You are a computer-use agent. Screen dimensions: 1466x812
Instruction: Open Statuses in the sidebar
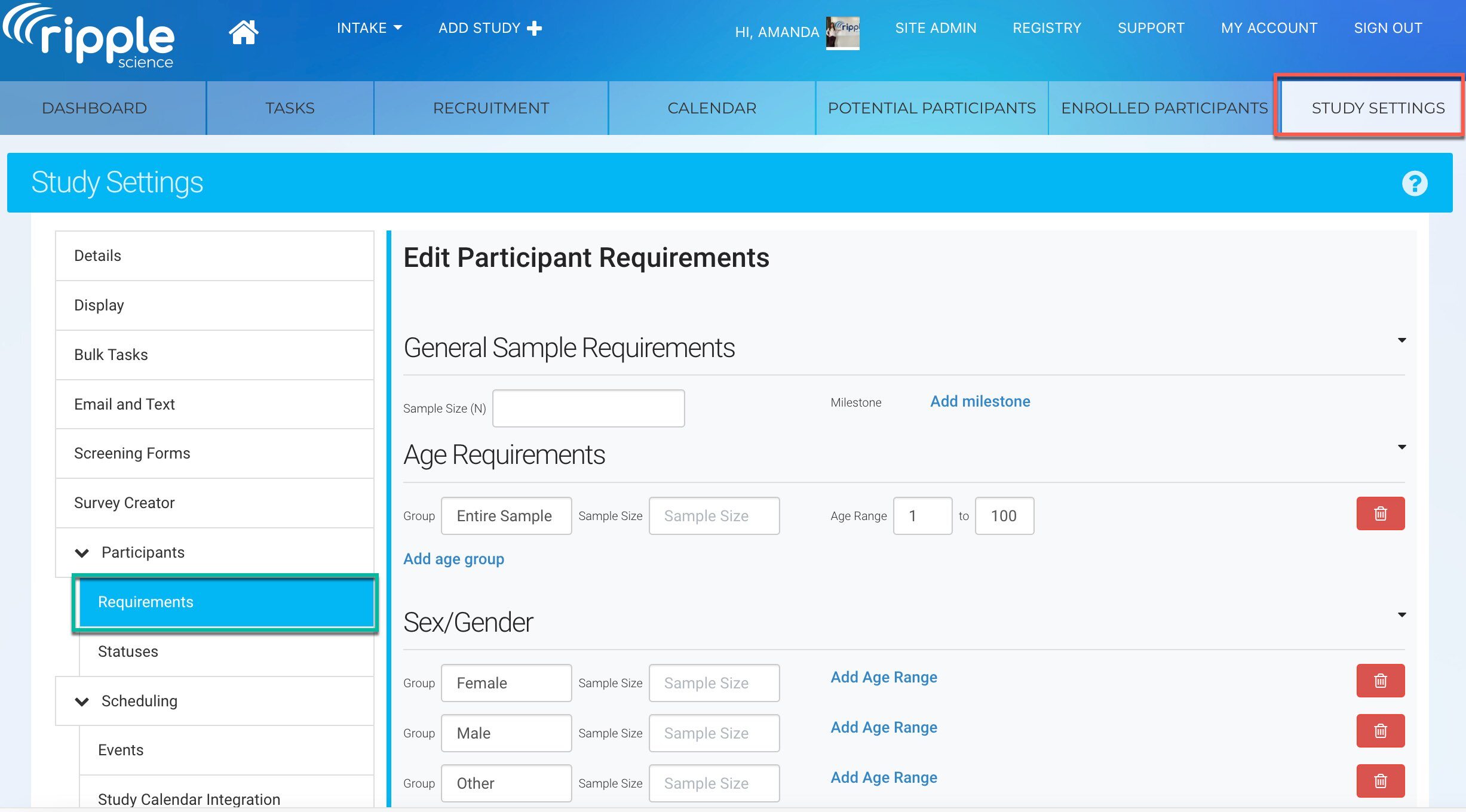[128, 651]
